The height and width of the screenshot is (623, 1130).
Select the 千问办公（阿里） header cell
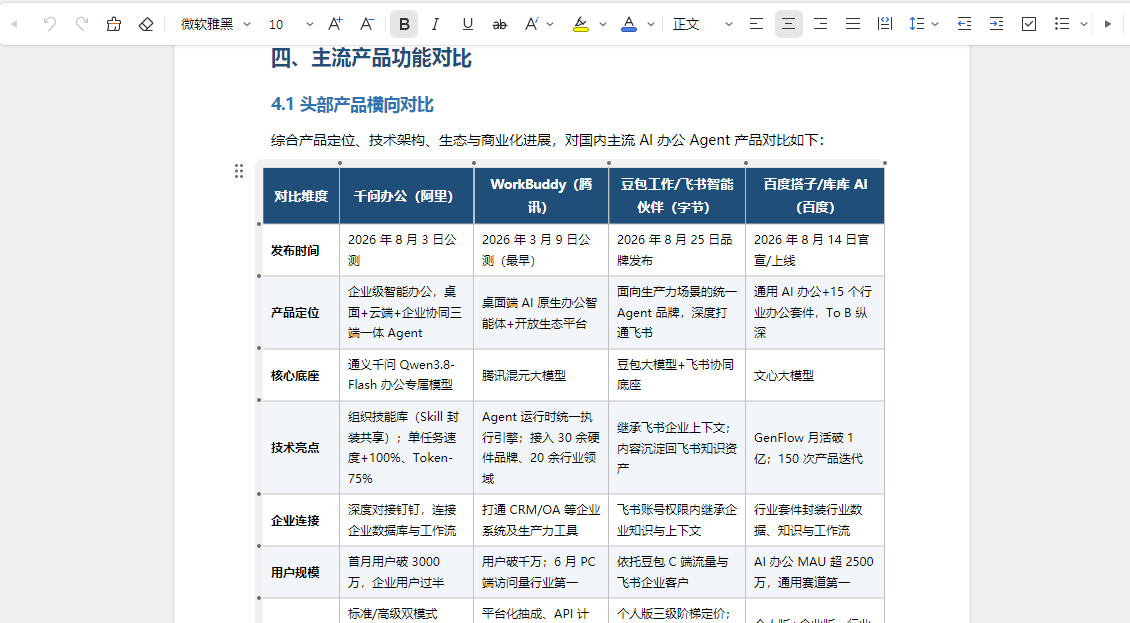pos(406,196)
